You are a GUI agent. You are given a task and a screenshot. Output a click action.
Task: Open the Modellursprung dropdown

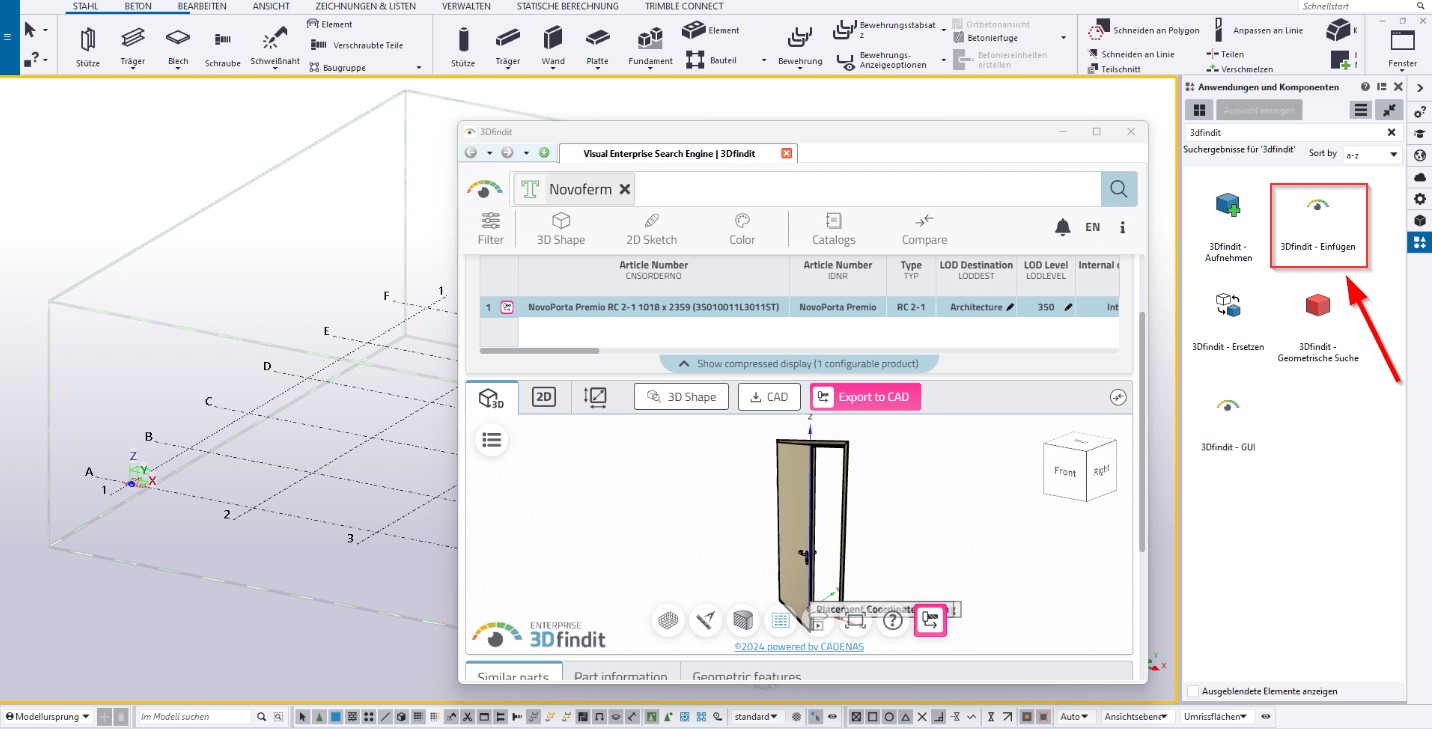tap(47, 716)
